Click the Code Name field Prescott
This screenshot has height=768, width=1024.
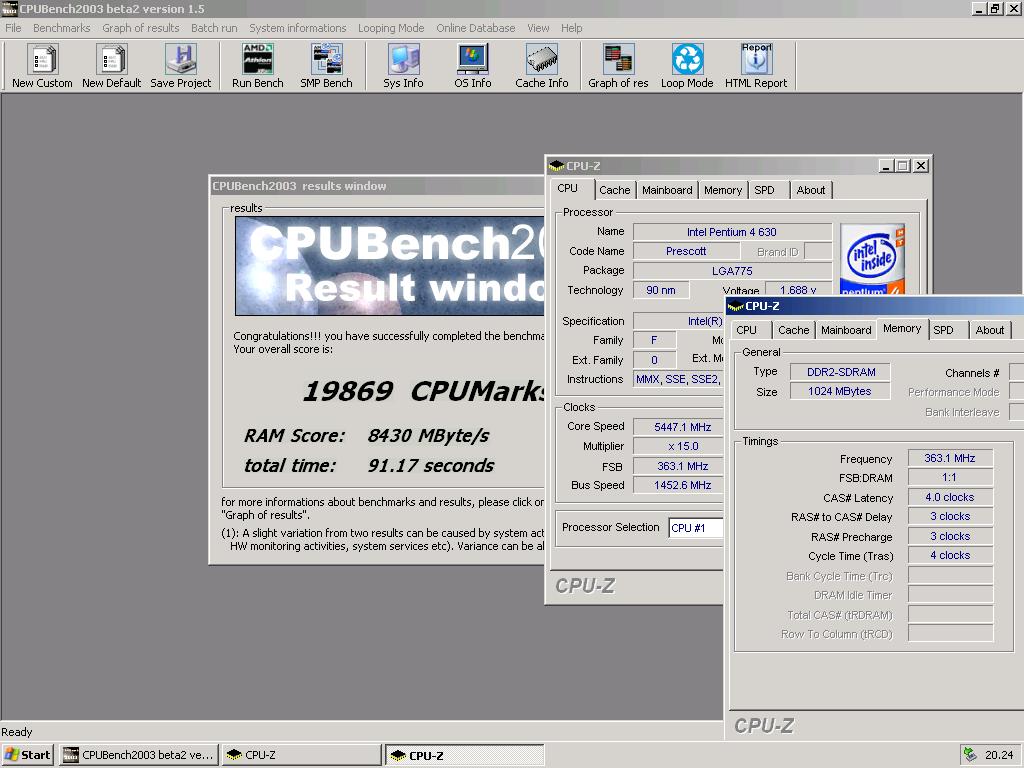coord(686,251)
